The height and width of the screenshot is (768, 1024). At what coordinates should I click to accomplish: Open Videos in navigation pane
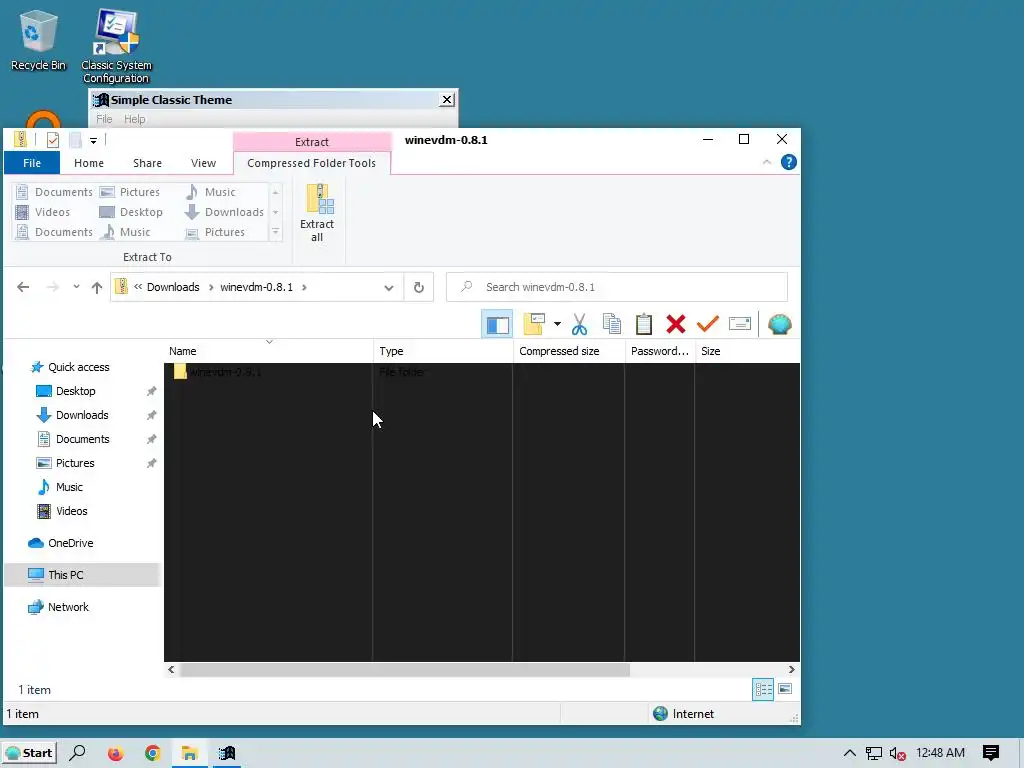click(x=71, y=511)
